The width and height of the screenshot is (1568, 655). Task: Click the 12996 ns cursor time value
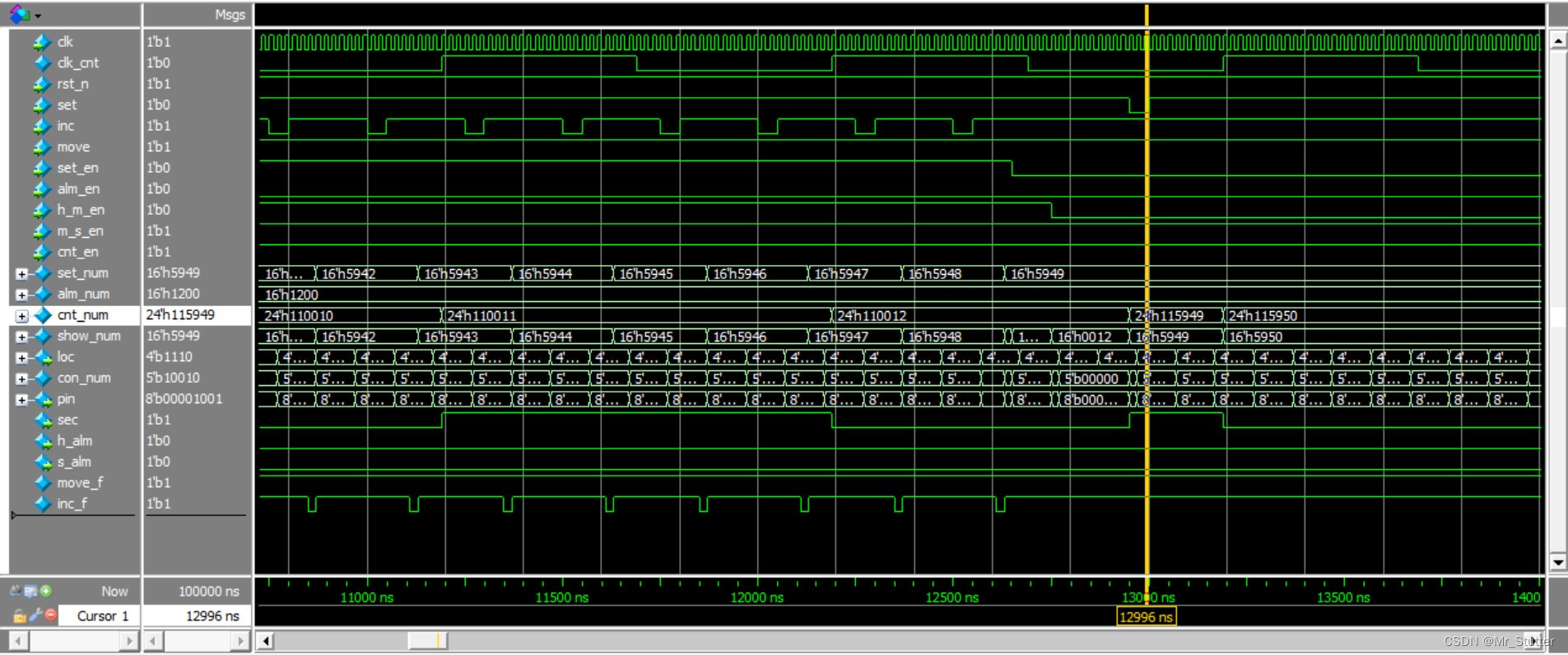pyautogui.click(x=212, y=616)
